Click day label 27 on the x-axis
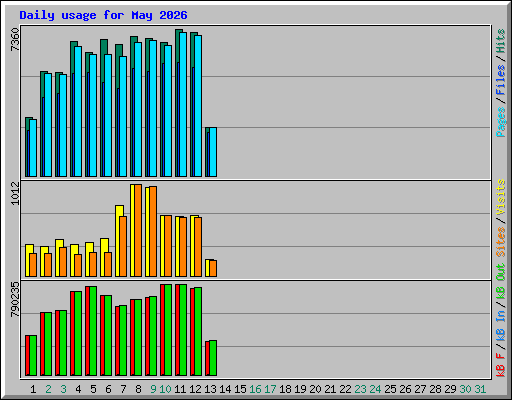512x400 pixels. (420, 389)
